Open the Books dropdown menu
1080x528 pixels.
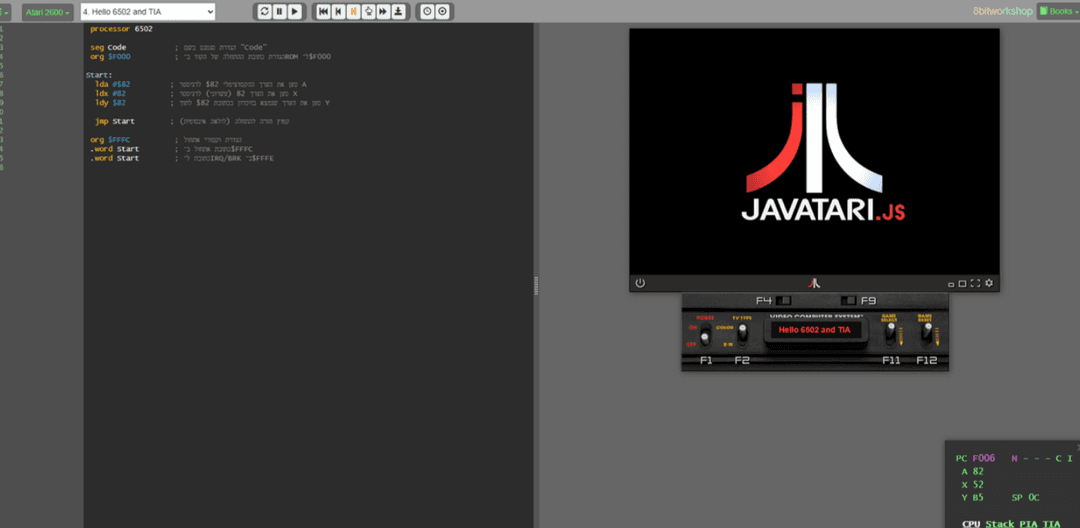tap(1058, 11)
